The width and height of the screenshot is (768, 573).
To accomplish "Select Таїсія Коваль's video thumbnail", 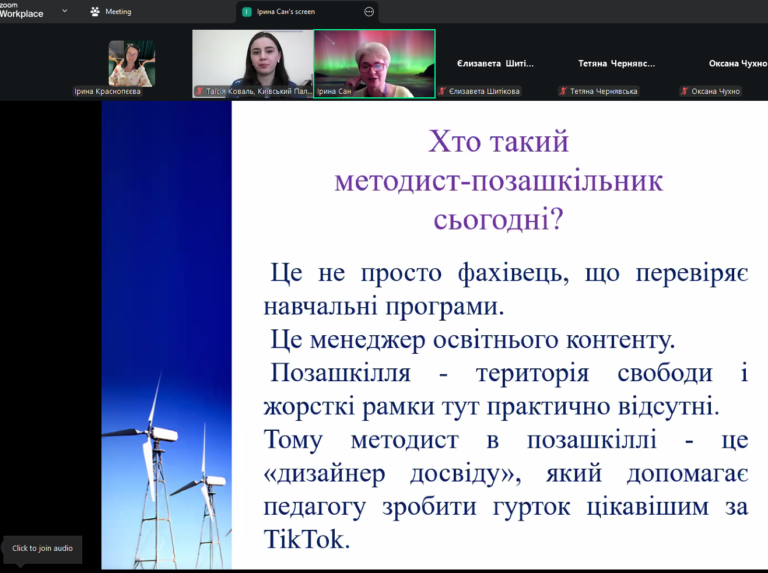I will point(252,63).
